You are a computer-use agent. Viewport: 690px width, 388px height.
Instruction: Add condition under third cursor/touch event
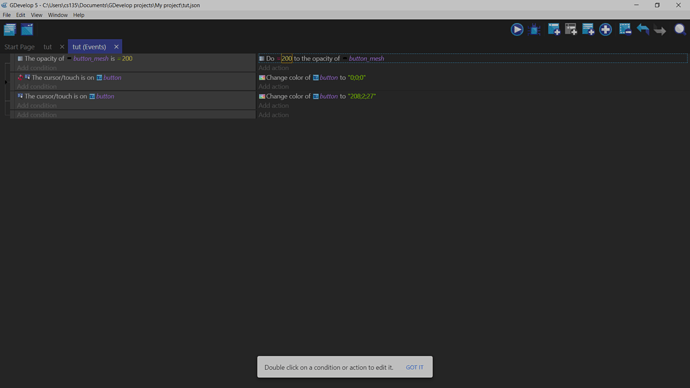37,106
